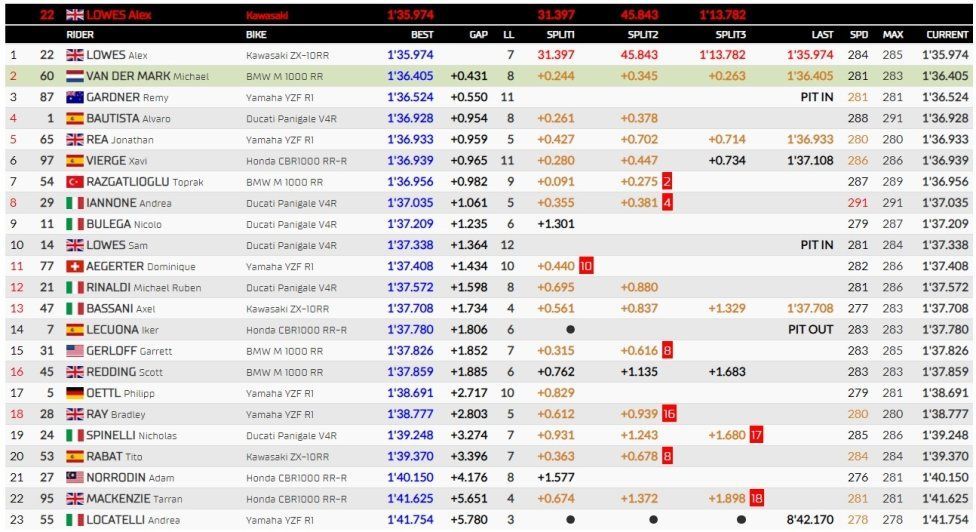Viewport: 976px width, 532px height.
Task: Click the MAX column header
Action: [893, 35]
